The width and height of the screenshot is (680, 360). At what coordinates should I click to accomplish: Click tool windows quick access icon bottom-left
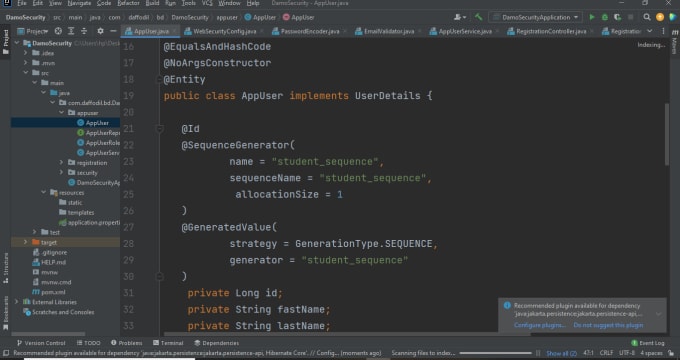tap(5, 353)
